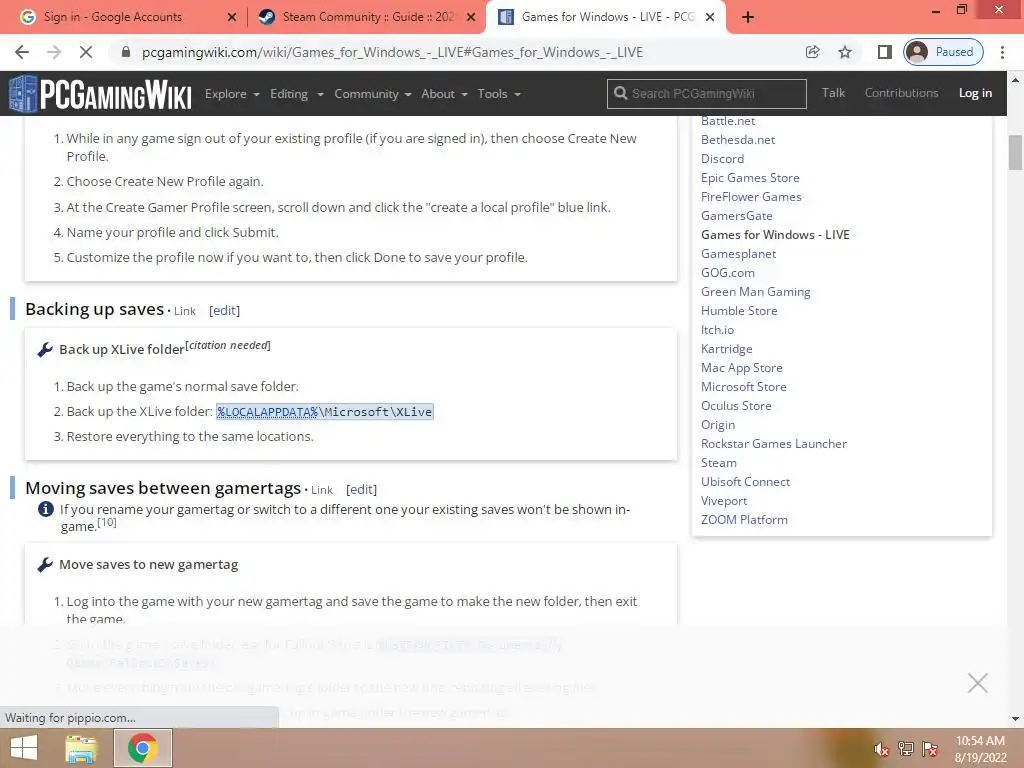The image size is (1024, 768).
Task: Click the citation needed superscript
Action: 228,345
